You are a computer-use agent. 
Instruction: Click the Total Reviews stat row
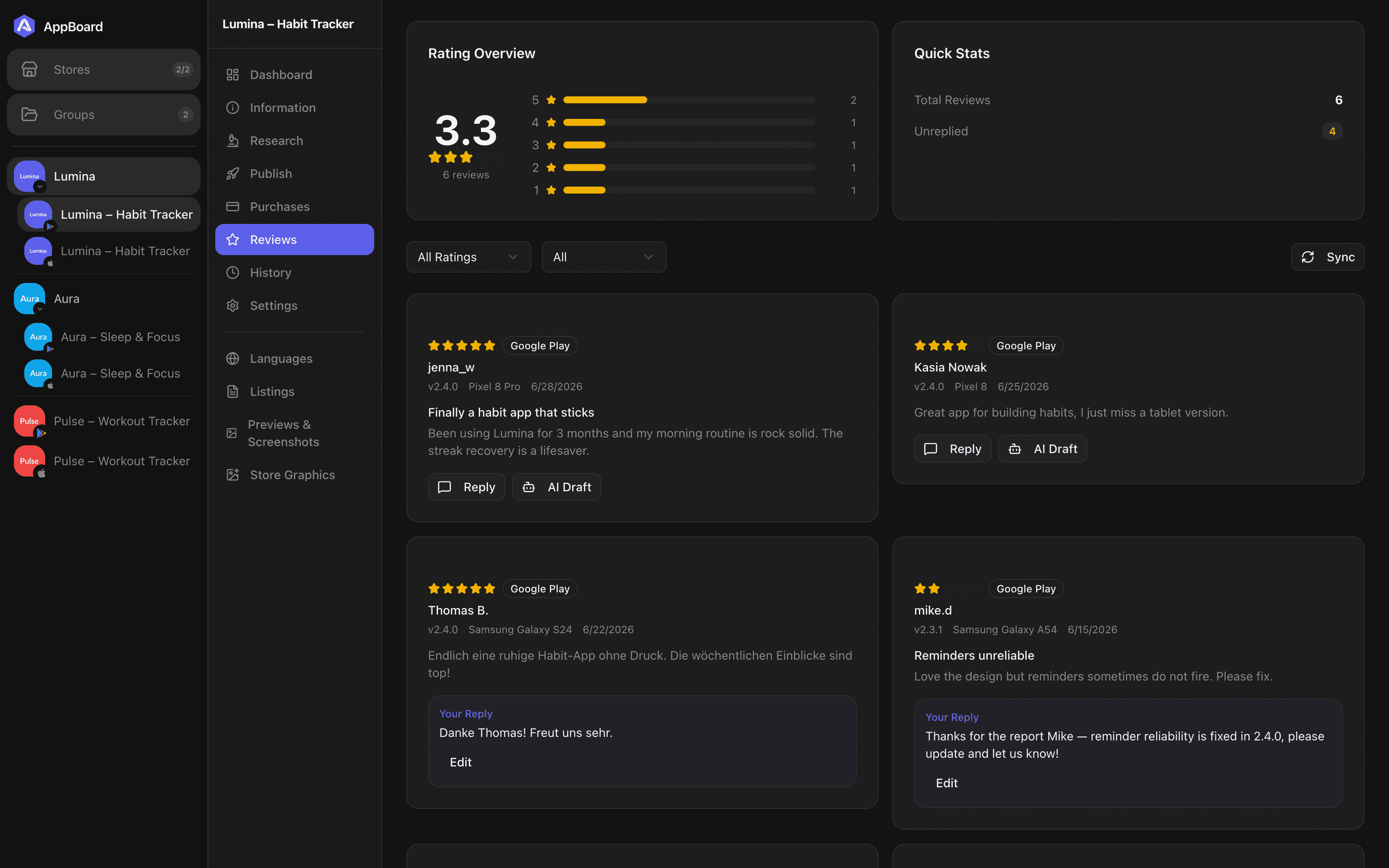point(1128,100)
